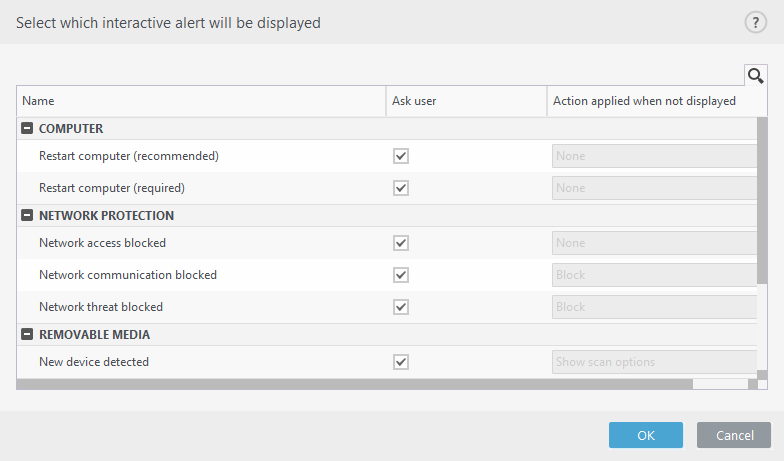
Task: Uncheck Ask user for Restart computer (recommended)
Action: (400, 156)
